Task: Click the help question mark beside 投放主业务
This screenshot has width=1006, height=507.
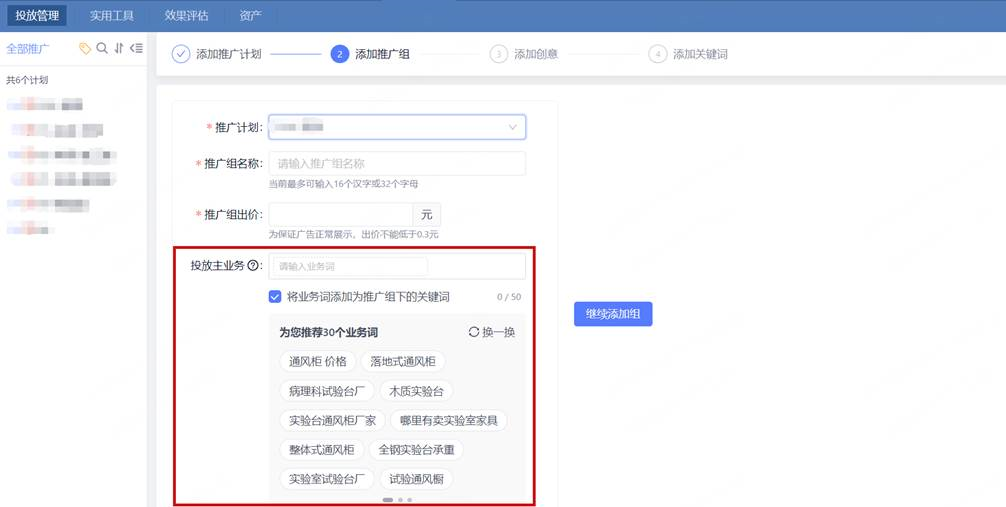Action: 253,265
